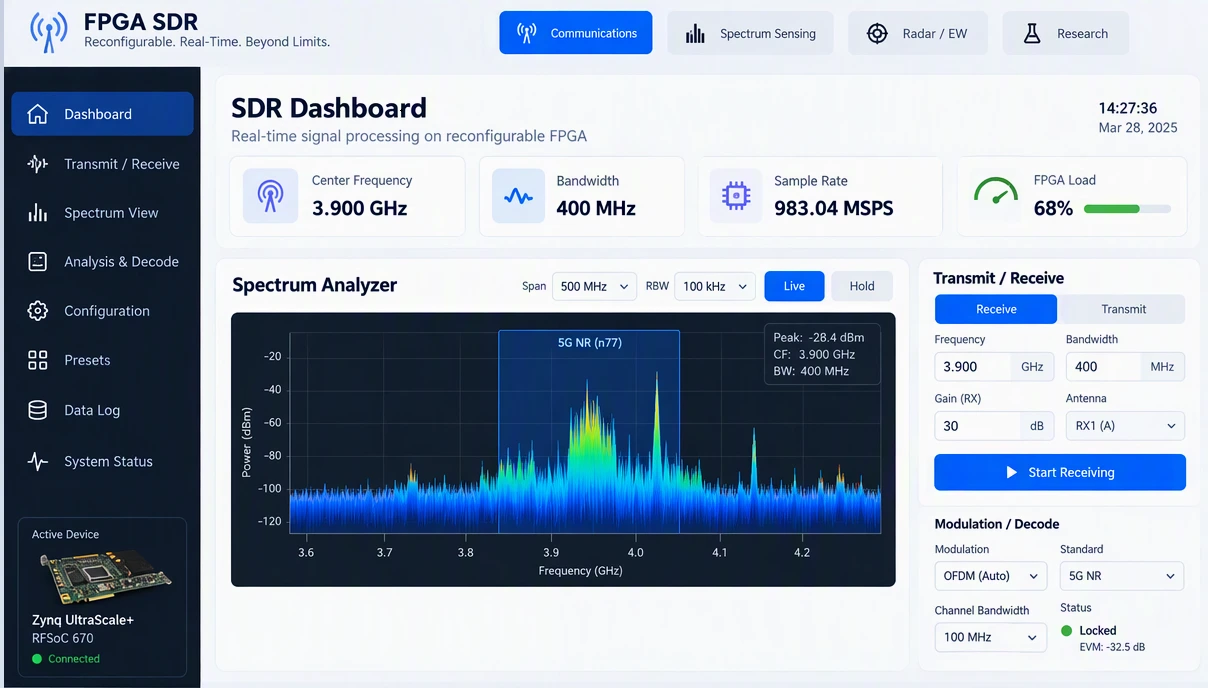Click the Zynq UltraScale+ board thumbnail
Viewport: 1208px width, 688px height.
(104, 577)
